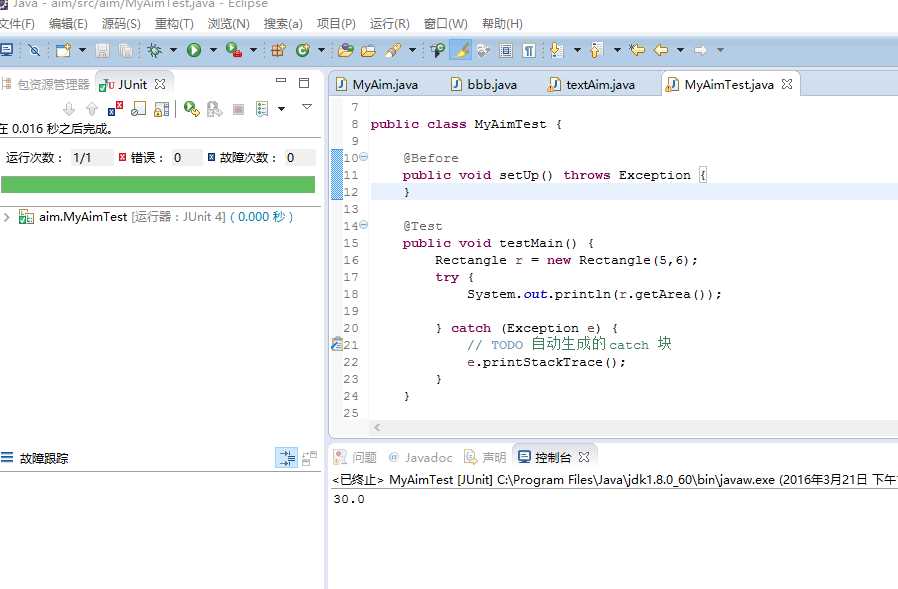This screenshot has height=589, width=898.
Task: Switch to the 包资源管理器 view tab
Action: [47, 84]
